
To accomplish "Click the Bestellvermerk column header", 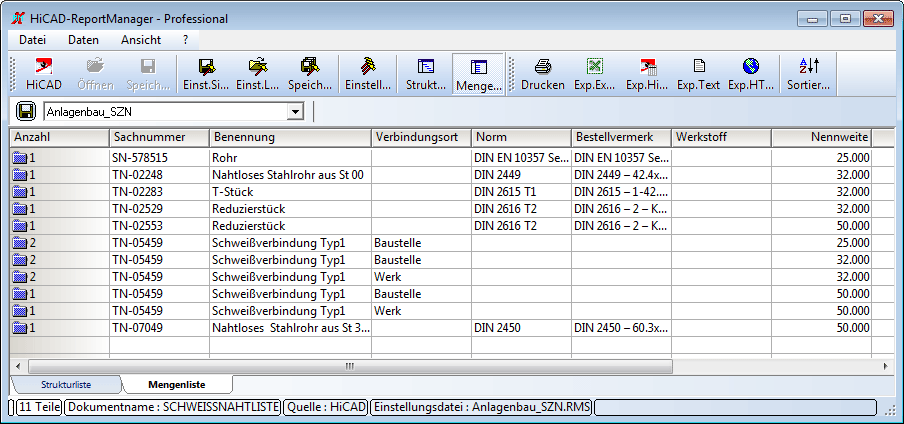I will pos(621,137).
